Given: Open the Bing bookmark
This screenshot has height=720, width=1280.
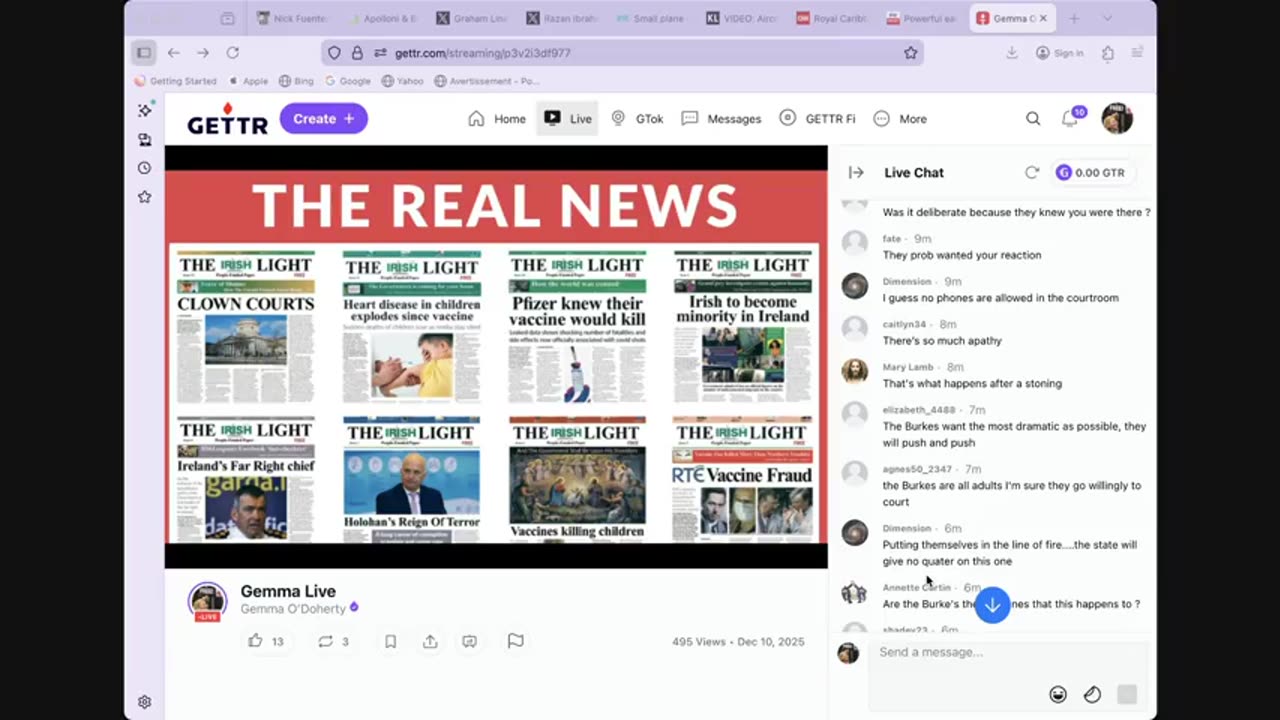Looking at the screenshot, I should pyautogui.click(x=296, y=81).
